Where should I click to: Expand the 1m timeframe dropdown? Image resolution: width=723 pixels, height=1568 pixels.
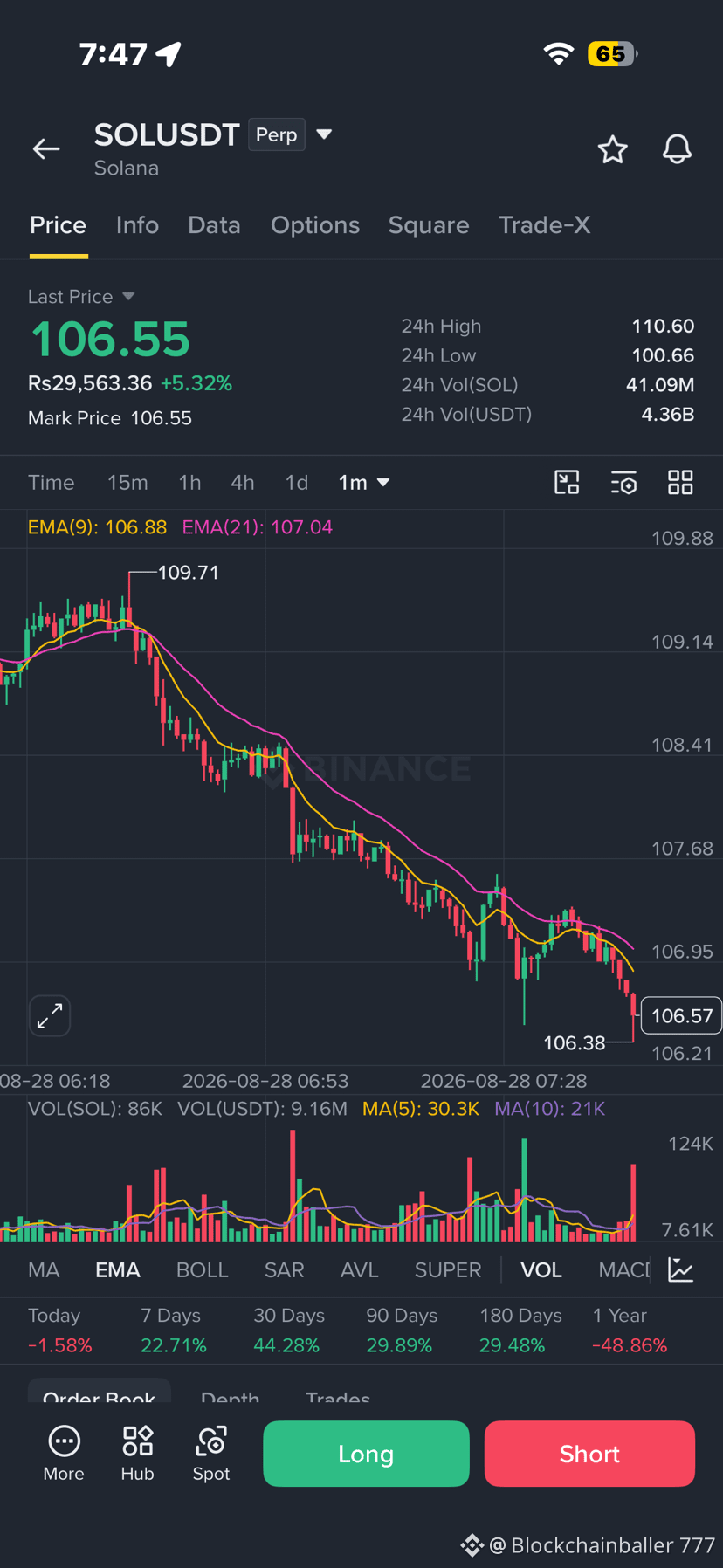[364, 483]
